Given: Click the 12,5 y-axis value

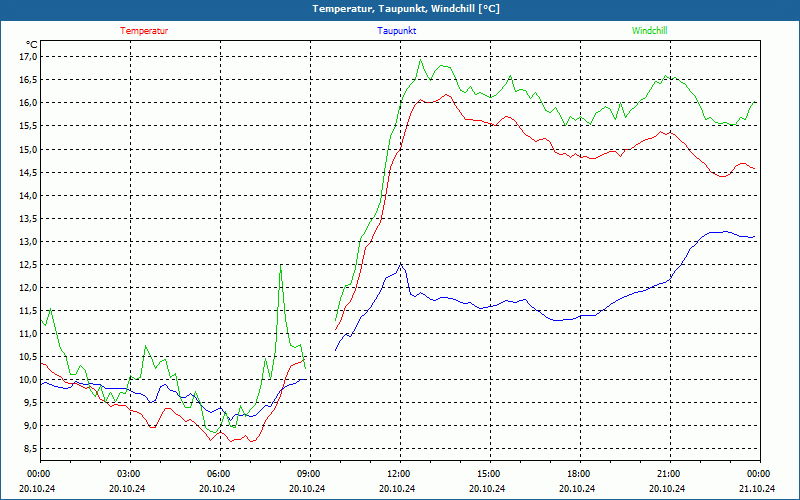Looking at the screenshot, I should [x=29, y=264].
